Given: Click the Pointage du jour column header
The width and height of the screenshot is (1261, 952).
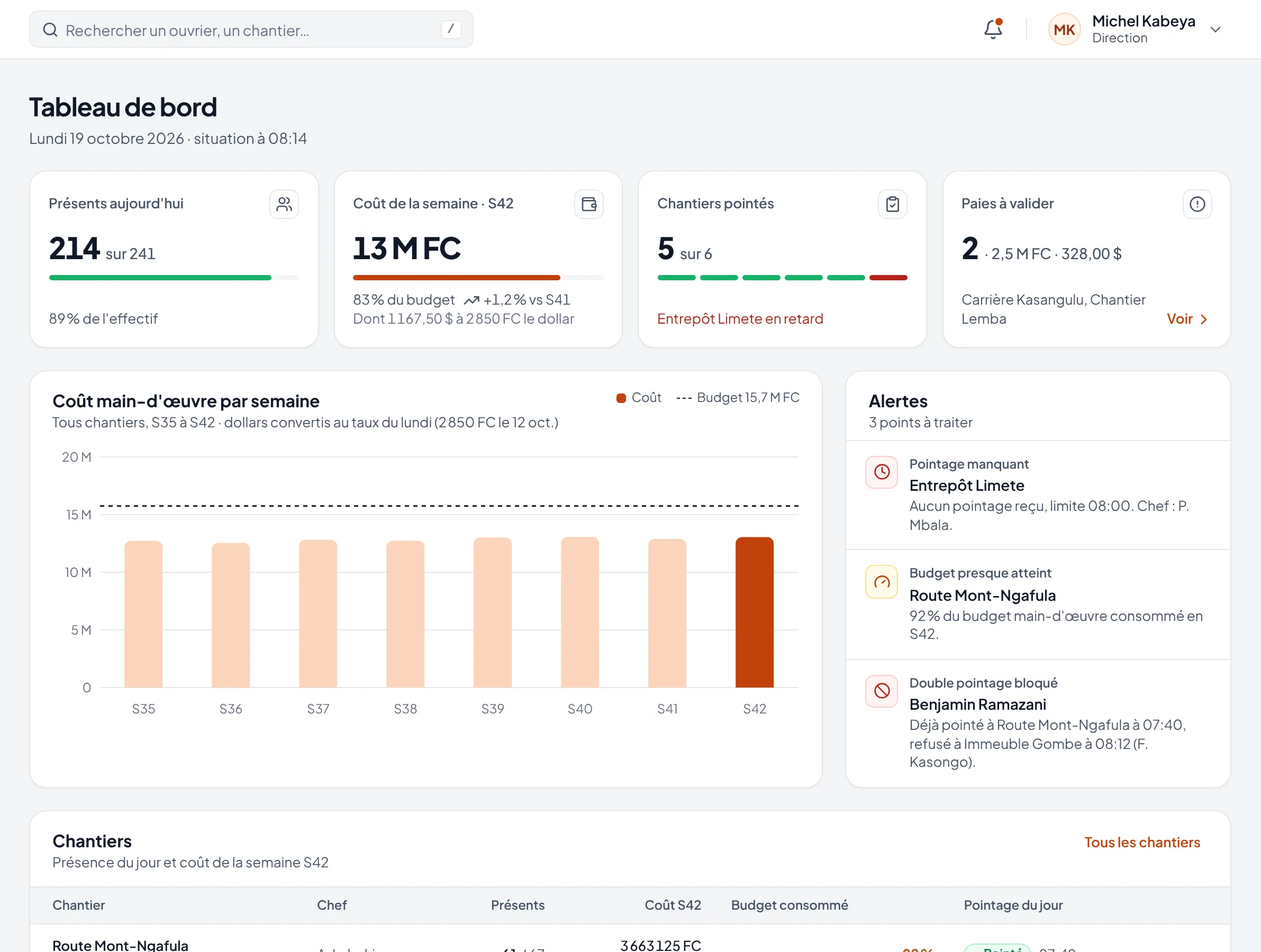Looking at the screenshot, I should [1013, 905].
